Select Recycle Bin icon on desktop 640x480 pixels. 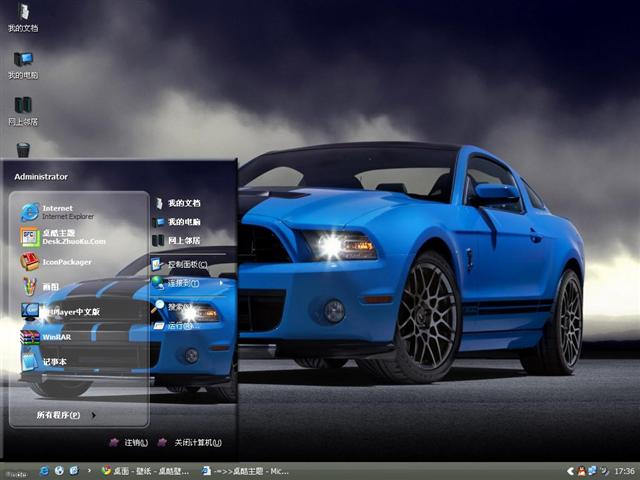[23, 150]
